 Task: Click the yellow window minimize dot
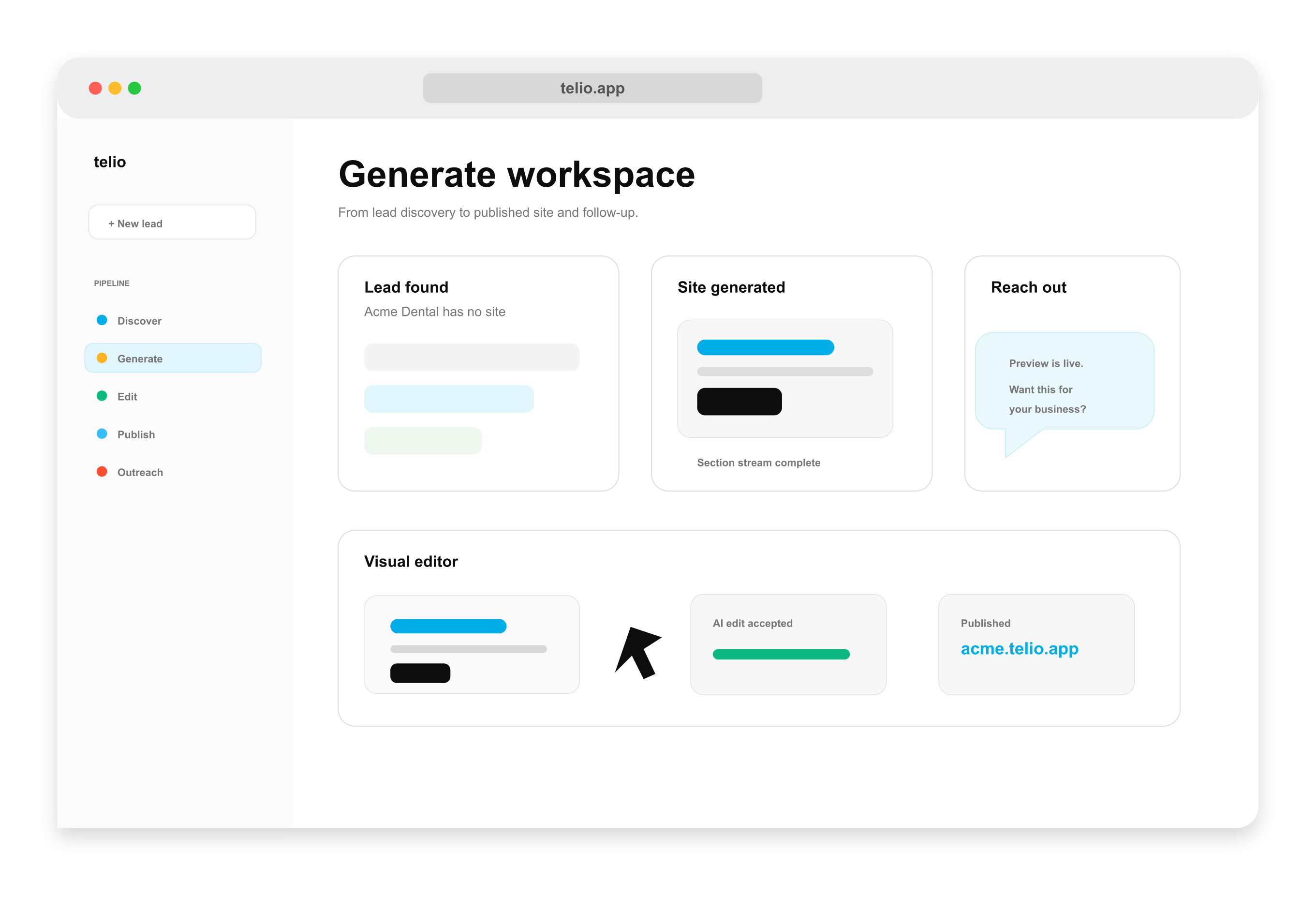tap(115, 88)
